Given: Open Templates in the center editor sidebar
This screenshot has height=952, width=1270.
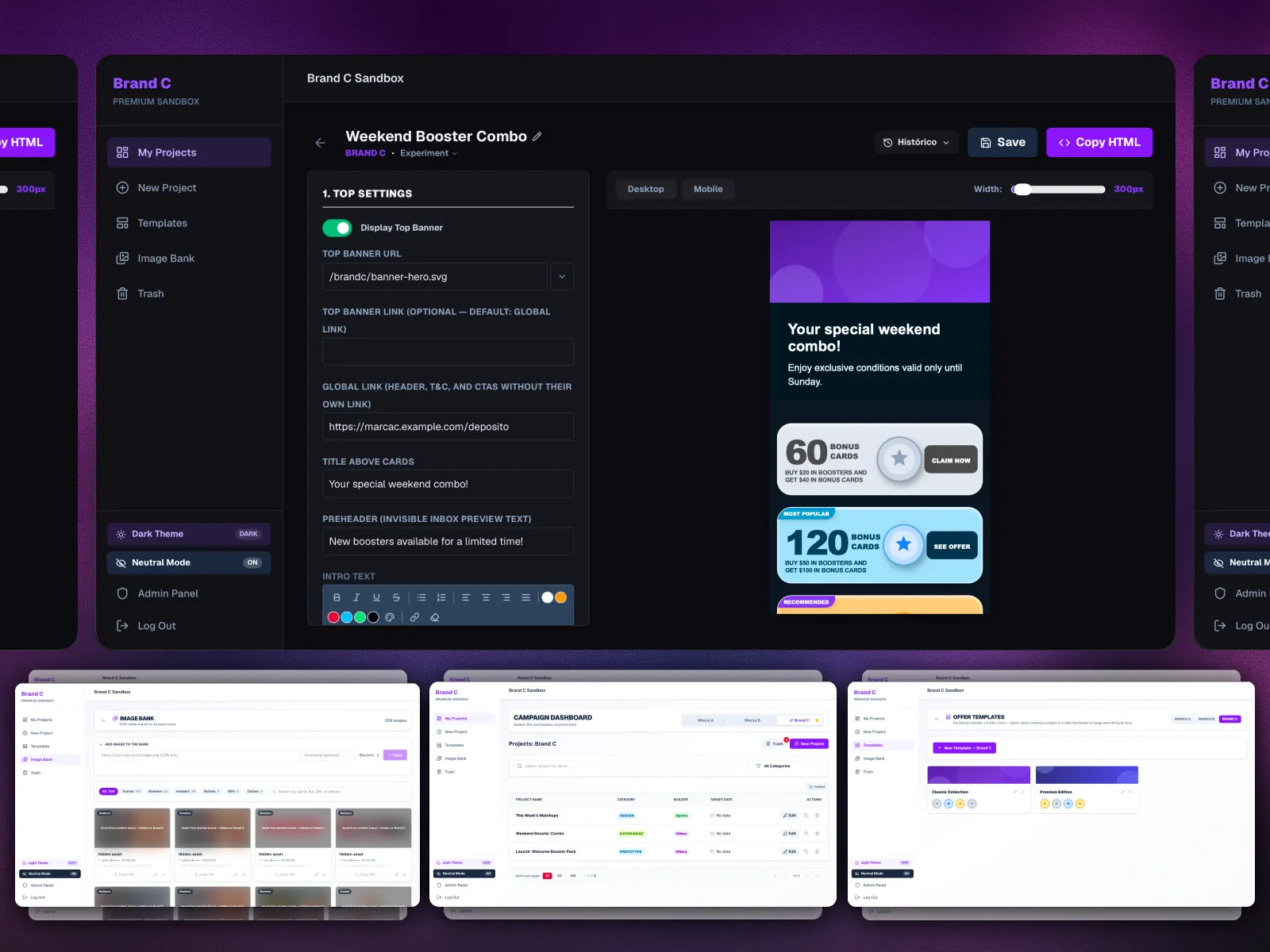Looking at the screenshot, I should point(189,223).
